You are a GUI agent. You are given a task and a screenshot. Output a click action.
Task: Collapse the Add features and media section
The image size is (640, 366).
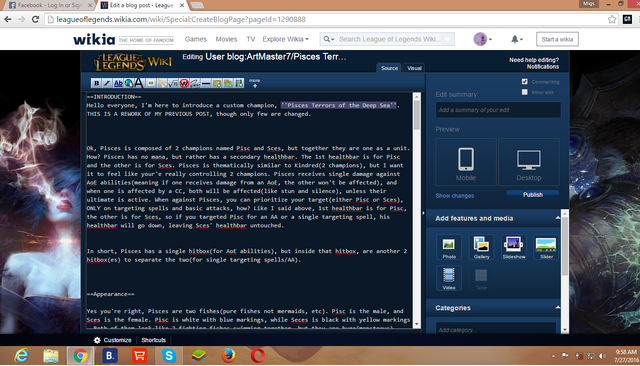point(558,218)
